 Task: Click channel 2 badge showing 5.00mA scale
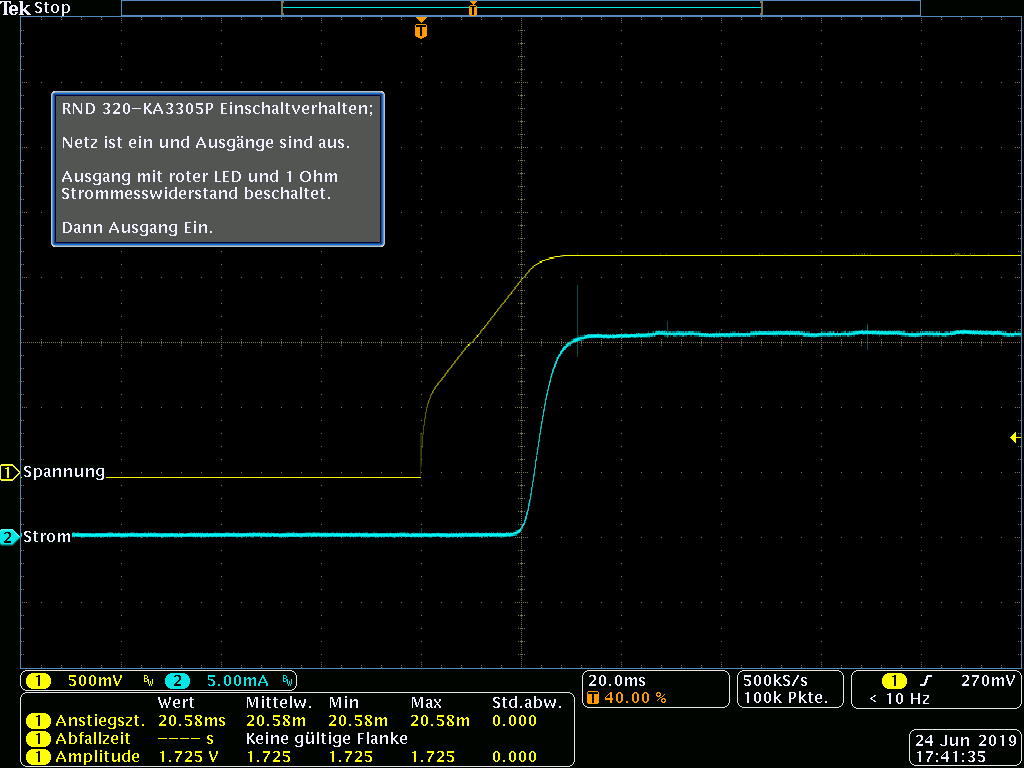point(178,681)
